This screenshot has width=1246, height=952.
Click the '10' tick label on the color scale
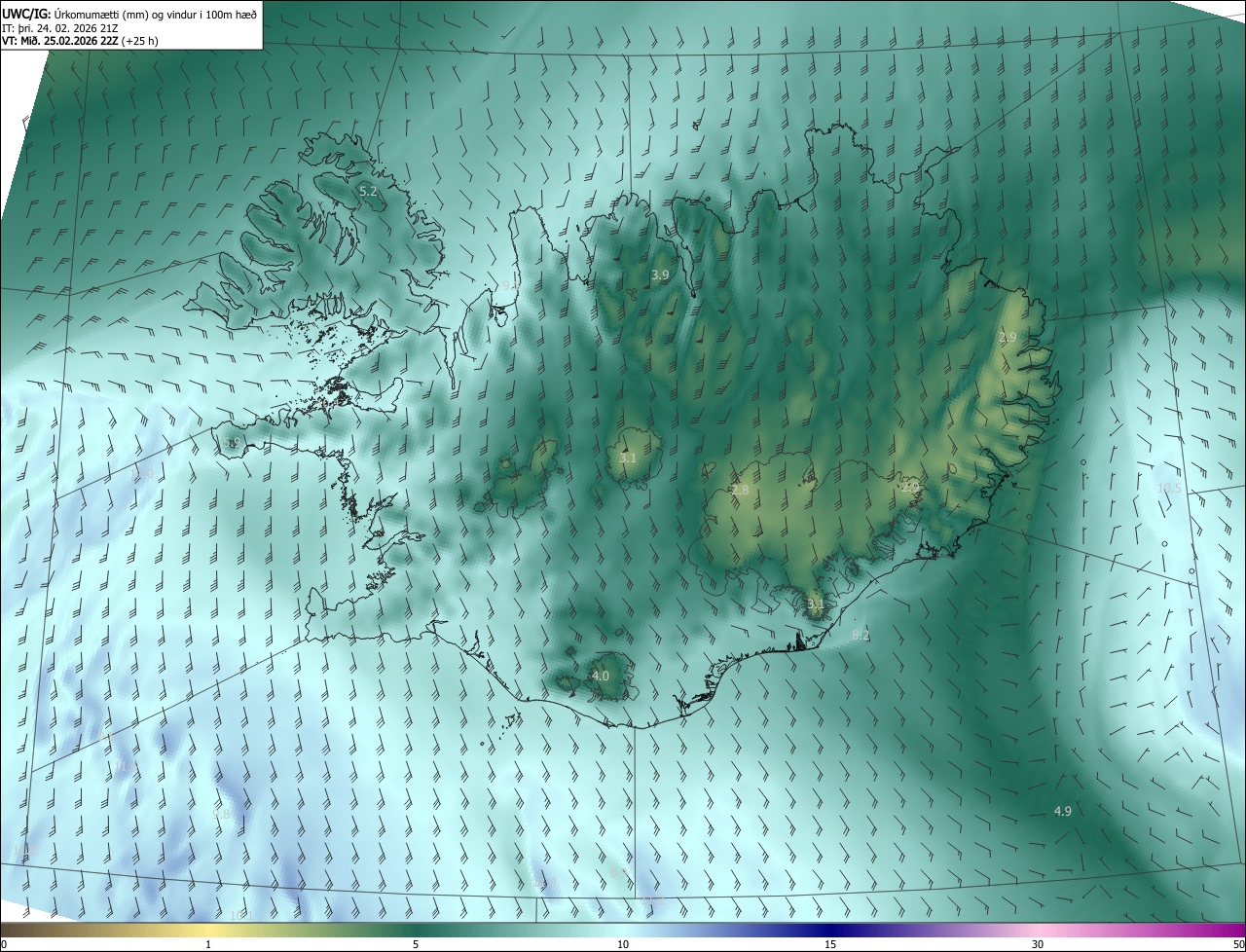[623, 944]
